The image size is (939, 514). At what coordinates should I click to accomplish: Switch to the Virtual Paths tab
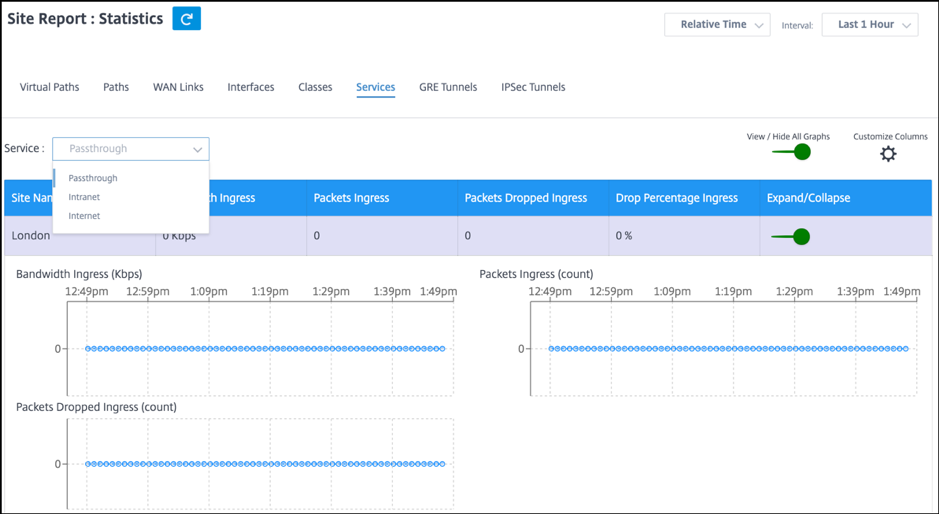[49, 87]
